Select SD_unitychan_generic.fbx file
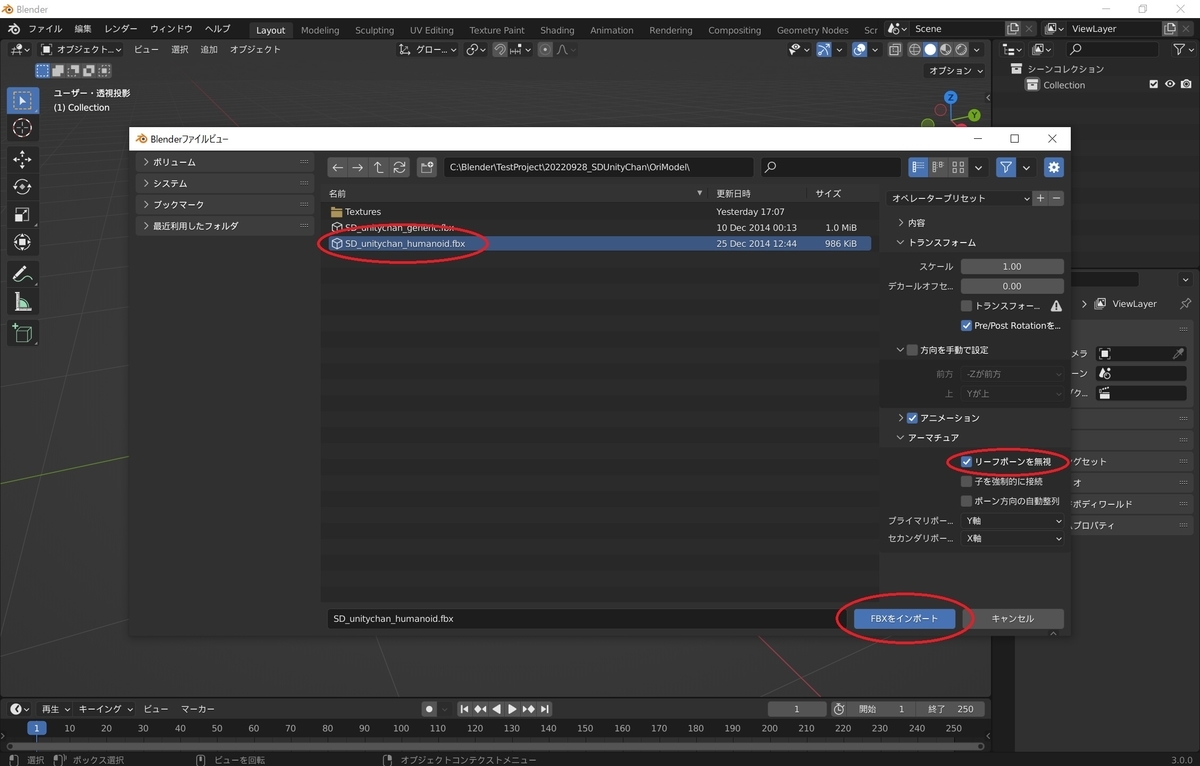This screenshot has height=766, width=1200. point(600,228)
